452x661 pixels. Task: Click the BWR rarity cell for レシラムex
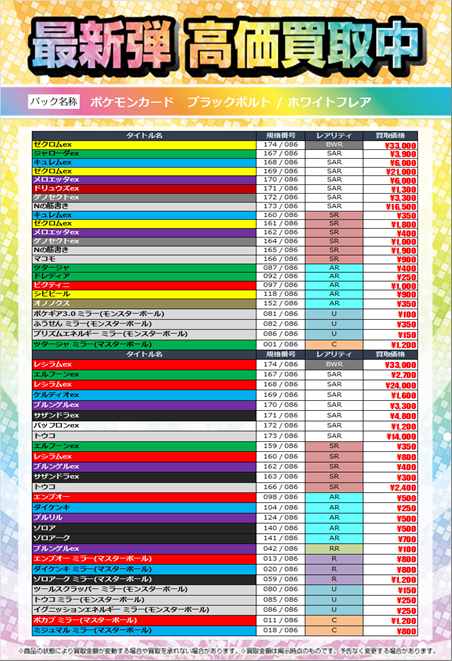tap(334, 364)
